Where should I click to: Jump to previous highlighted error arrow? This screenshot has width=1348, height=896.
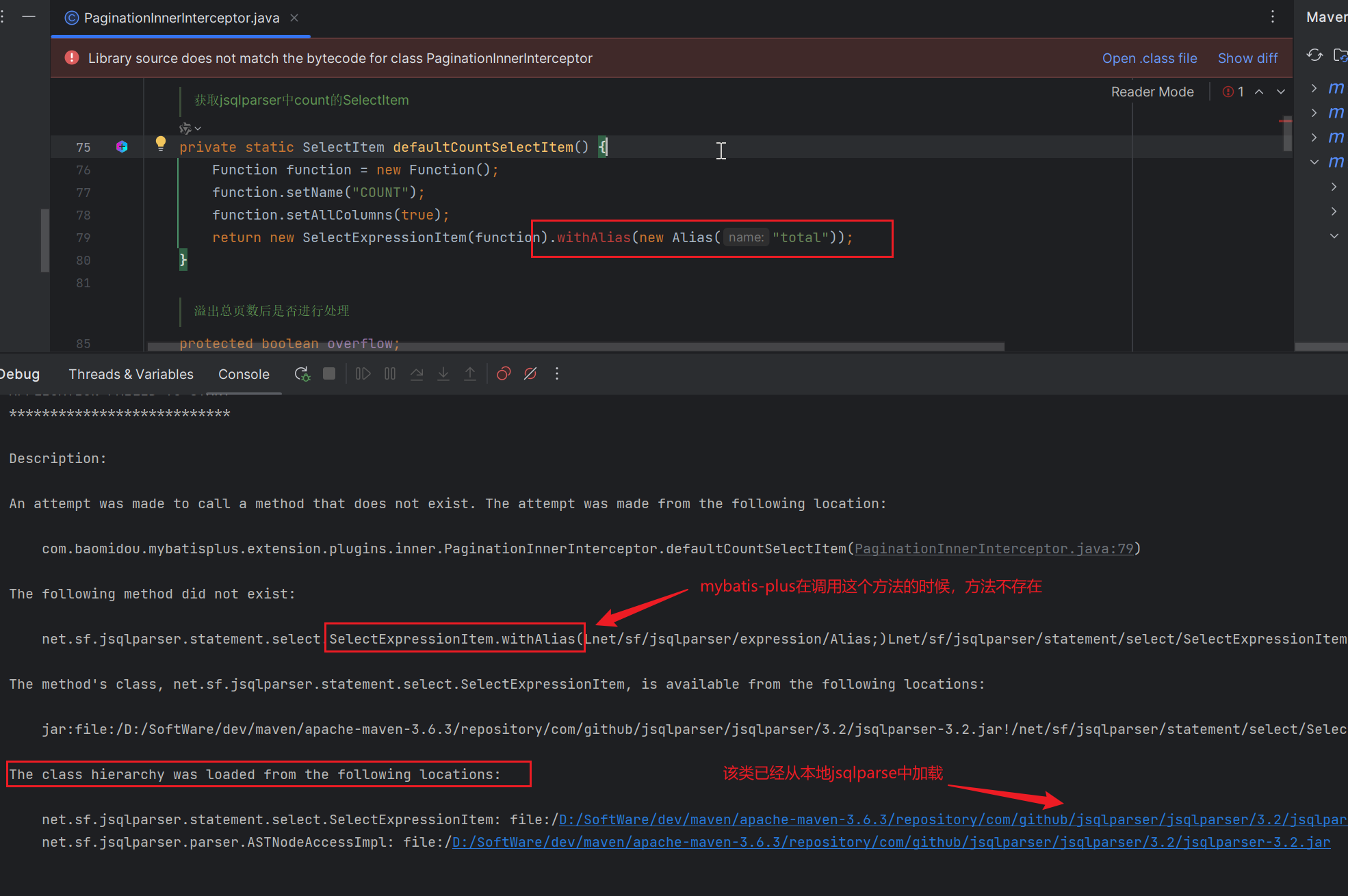coord(1259,92)
